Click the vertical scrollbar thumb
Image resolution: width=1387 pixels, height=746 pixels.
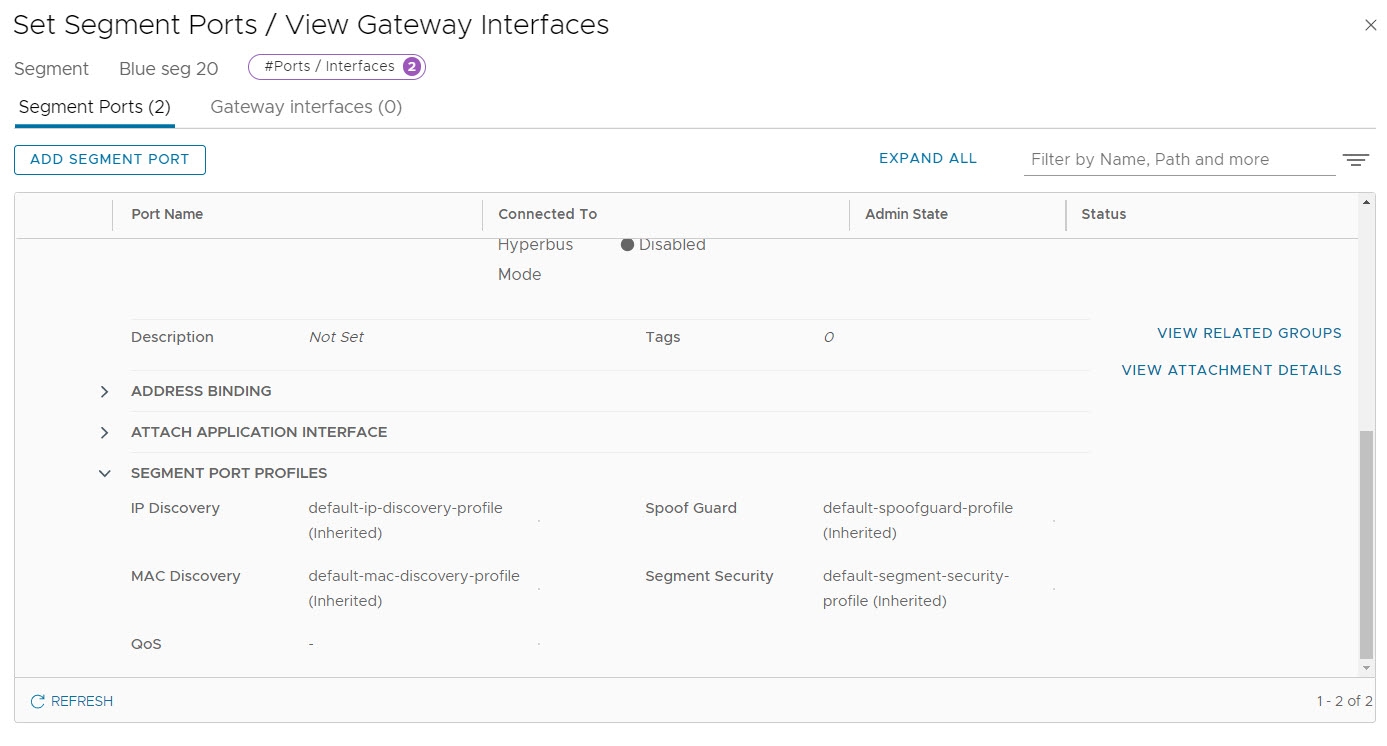pos(1367,545)
